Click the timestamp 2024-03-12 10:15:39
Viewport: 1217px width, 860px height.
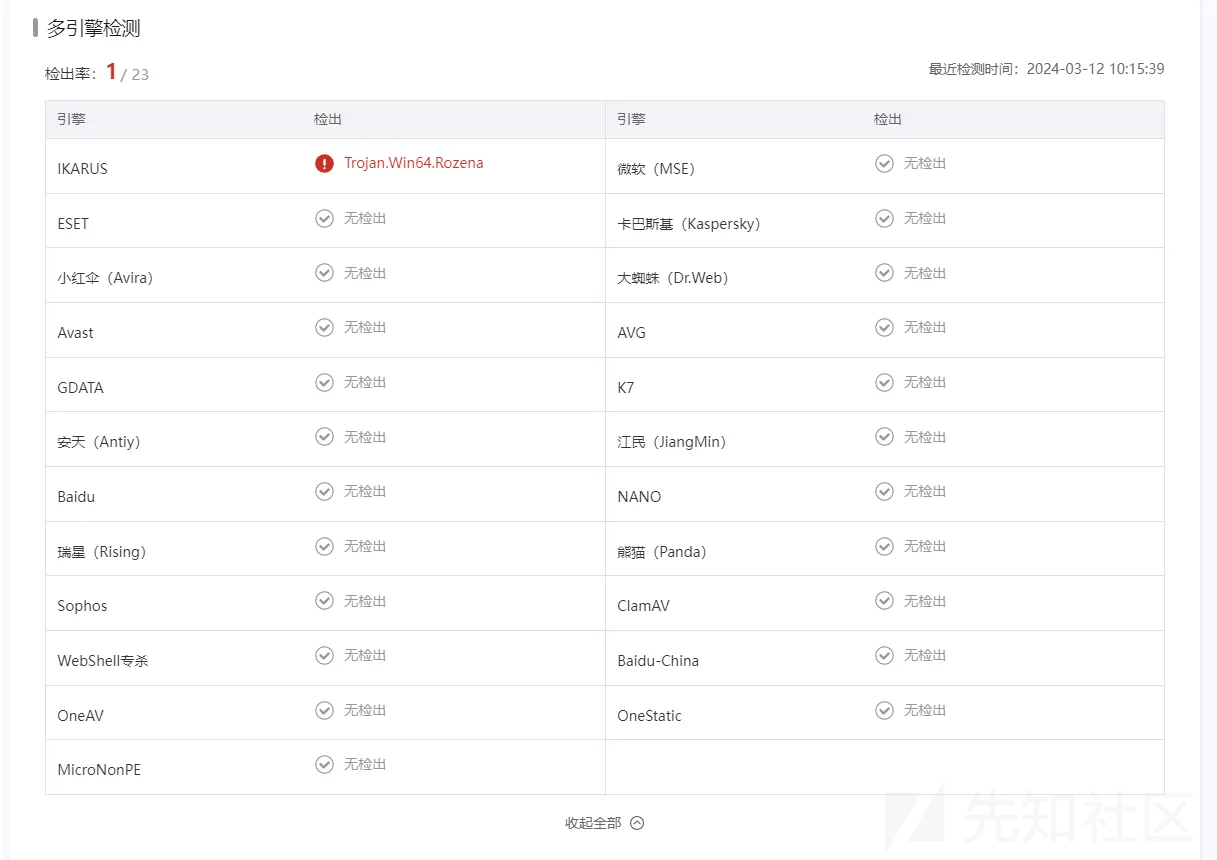pos(1095,69)
